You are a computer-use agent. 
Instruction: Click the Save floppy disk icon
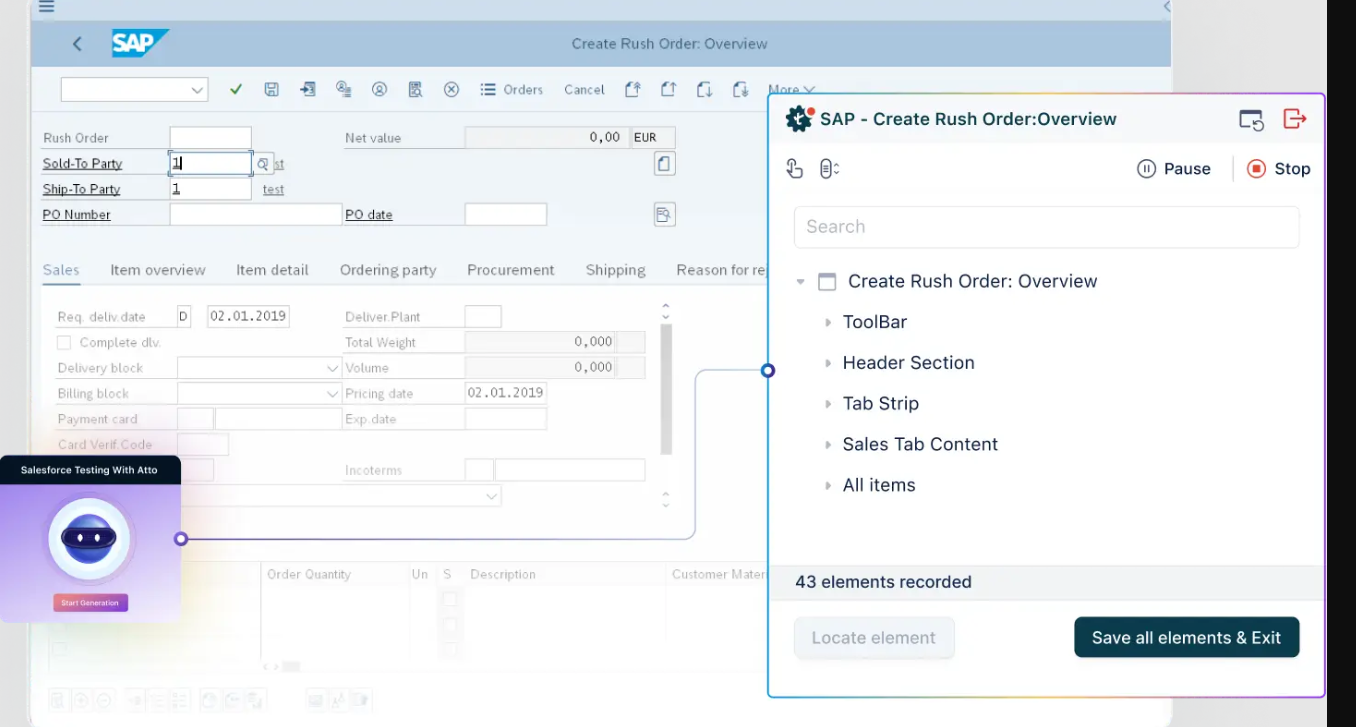coord(271,90)
